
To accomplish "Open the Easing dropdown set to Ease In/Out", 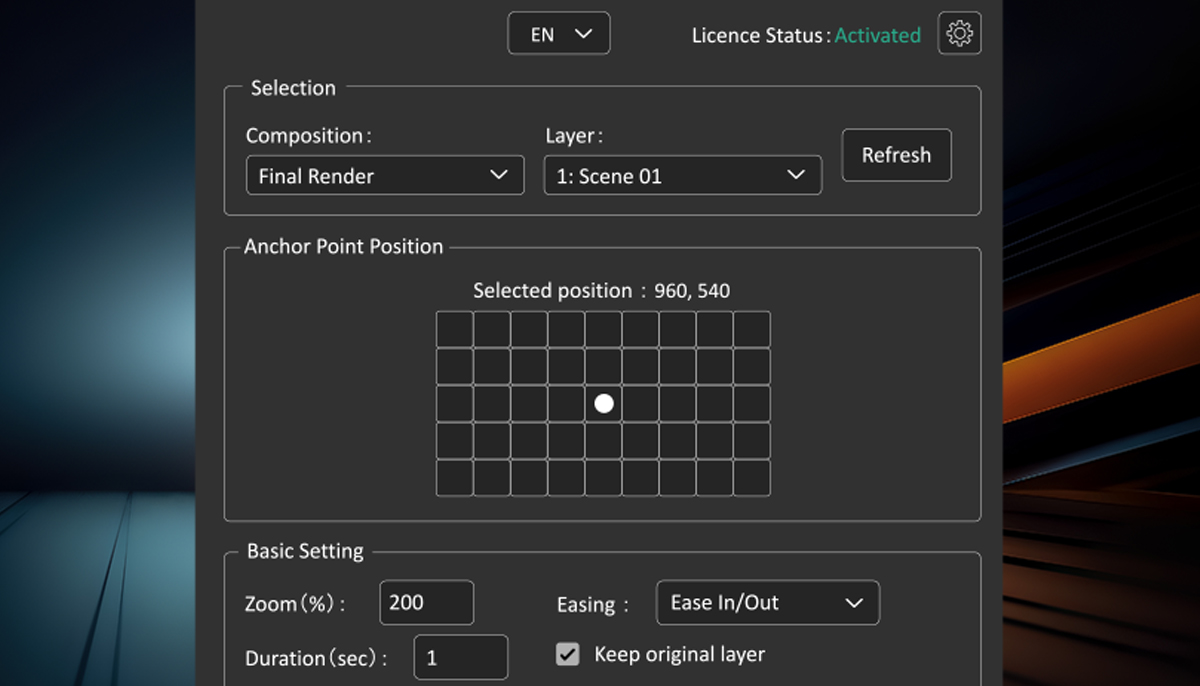I will coord(767,603).
